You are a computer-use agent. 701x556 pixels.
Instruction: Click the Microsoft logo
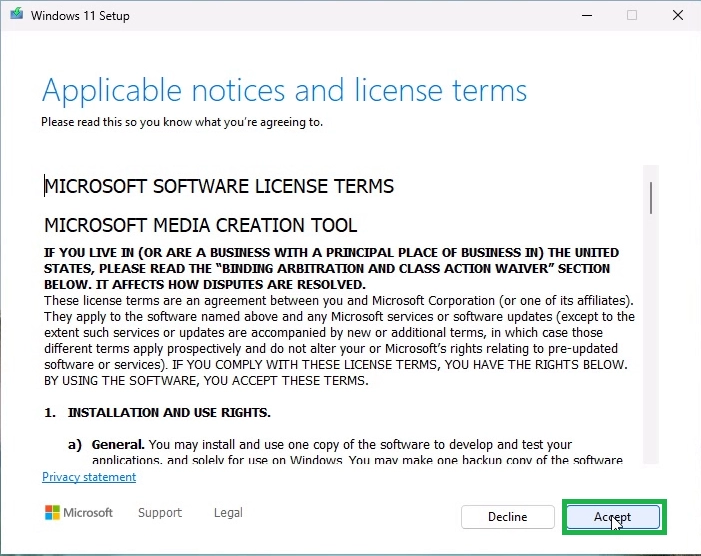[x=79, y=512]
